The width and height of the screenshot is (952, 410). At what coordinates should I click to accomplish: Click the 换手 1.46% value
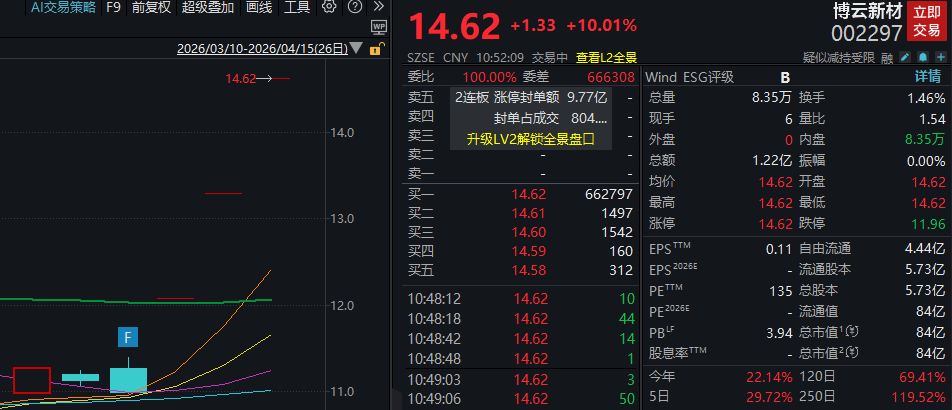[926, 98]
